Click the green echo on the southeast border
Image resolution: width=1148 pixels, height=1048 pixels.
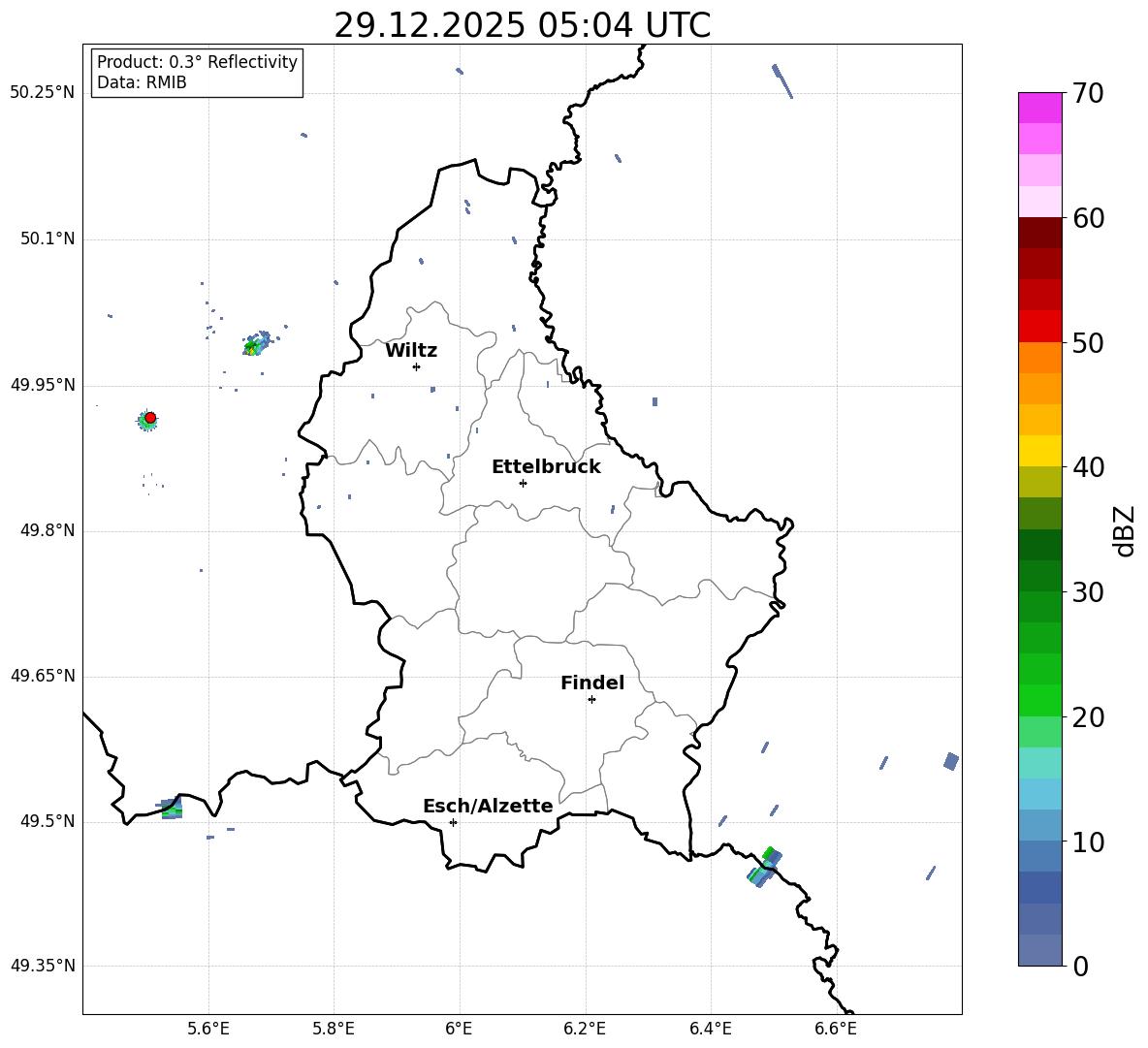tap(763, 867)
